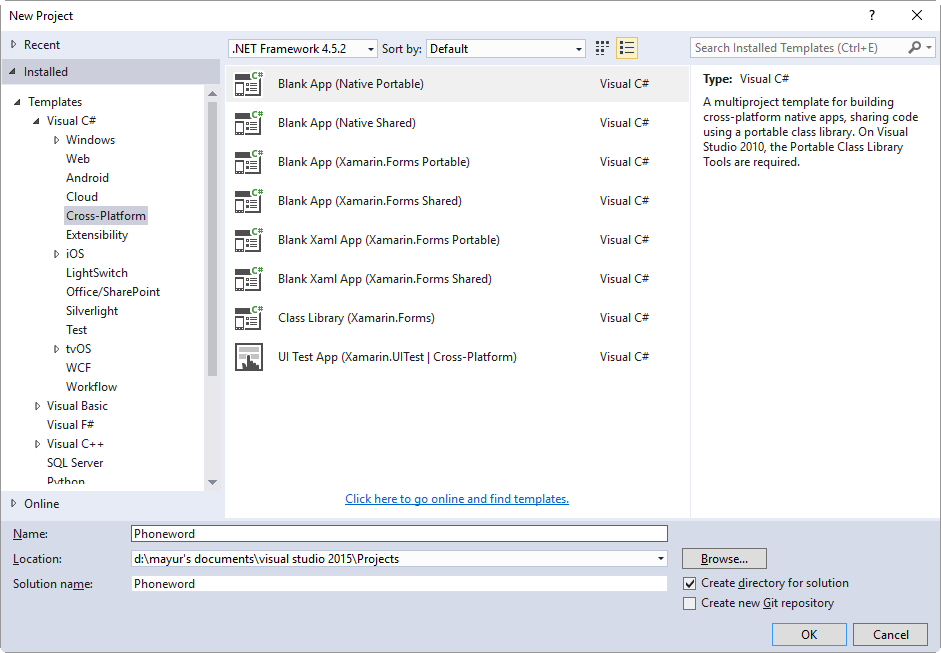This screenshot has height=653, width=941.
Task: Click the Blank App (Native Portable) template icon
Action: tap(248, 84)
